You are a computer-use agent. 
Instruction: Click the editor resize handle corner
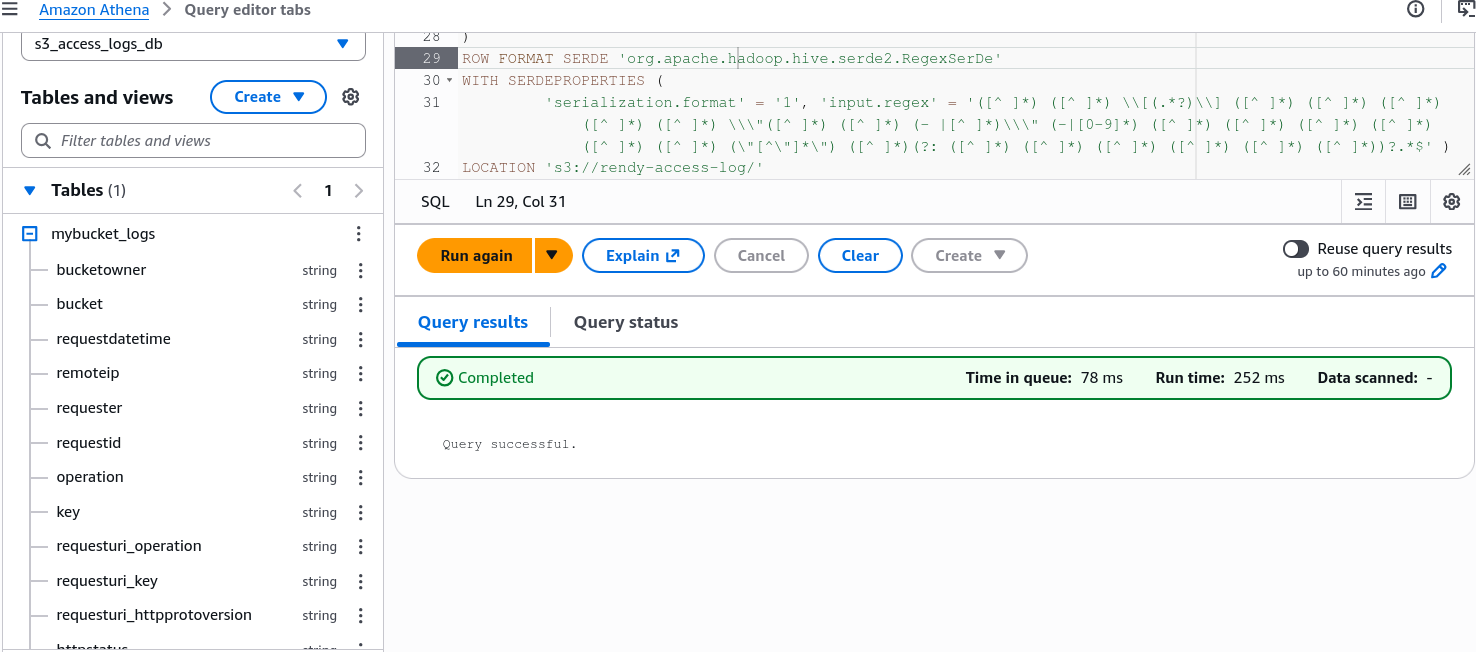[x=1465, y=171]
